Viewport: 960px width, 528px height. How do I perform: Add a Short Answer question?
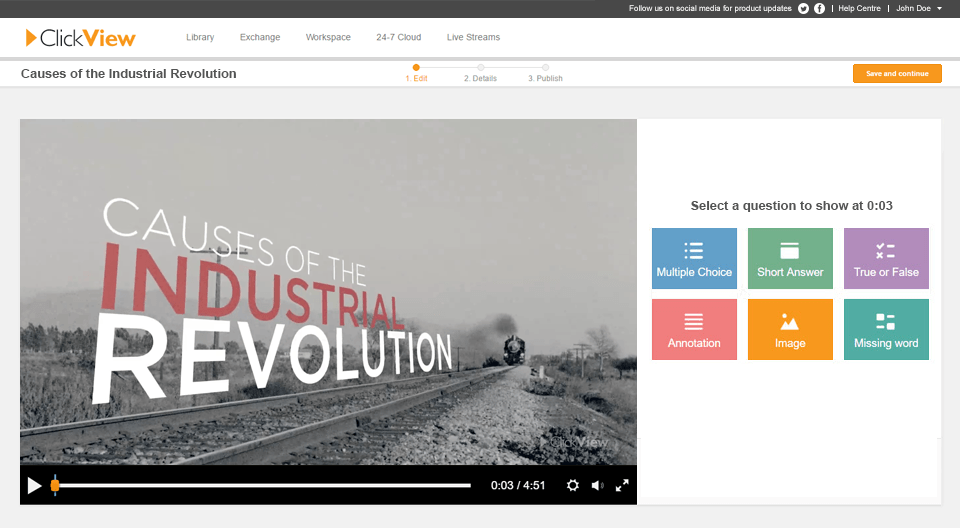[790, 258]
